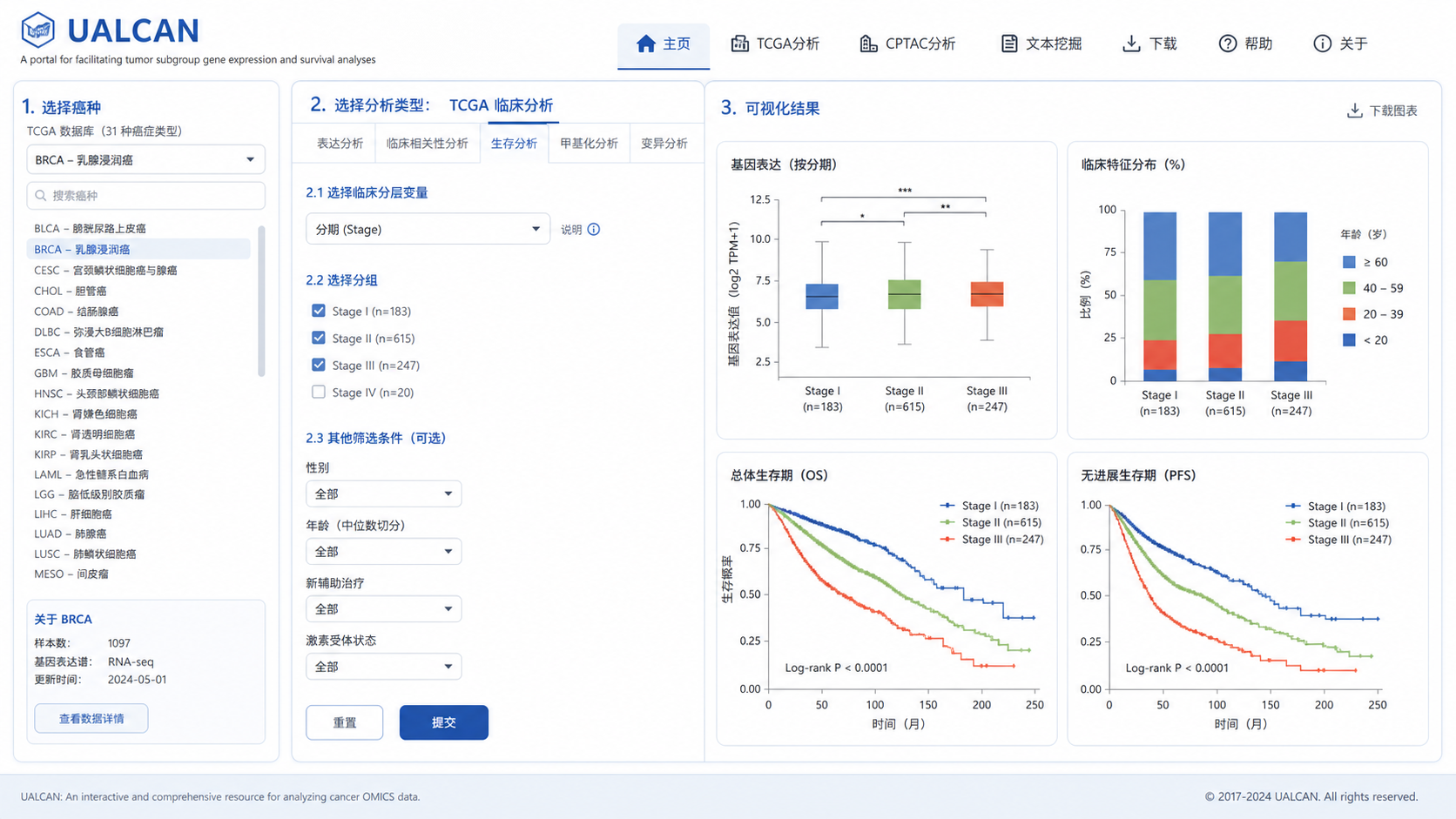This screenshot has height=819, width=1456.
Task: Click the 帮助 question mark icon
Action: [x=1227, y=44]
